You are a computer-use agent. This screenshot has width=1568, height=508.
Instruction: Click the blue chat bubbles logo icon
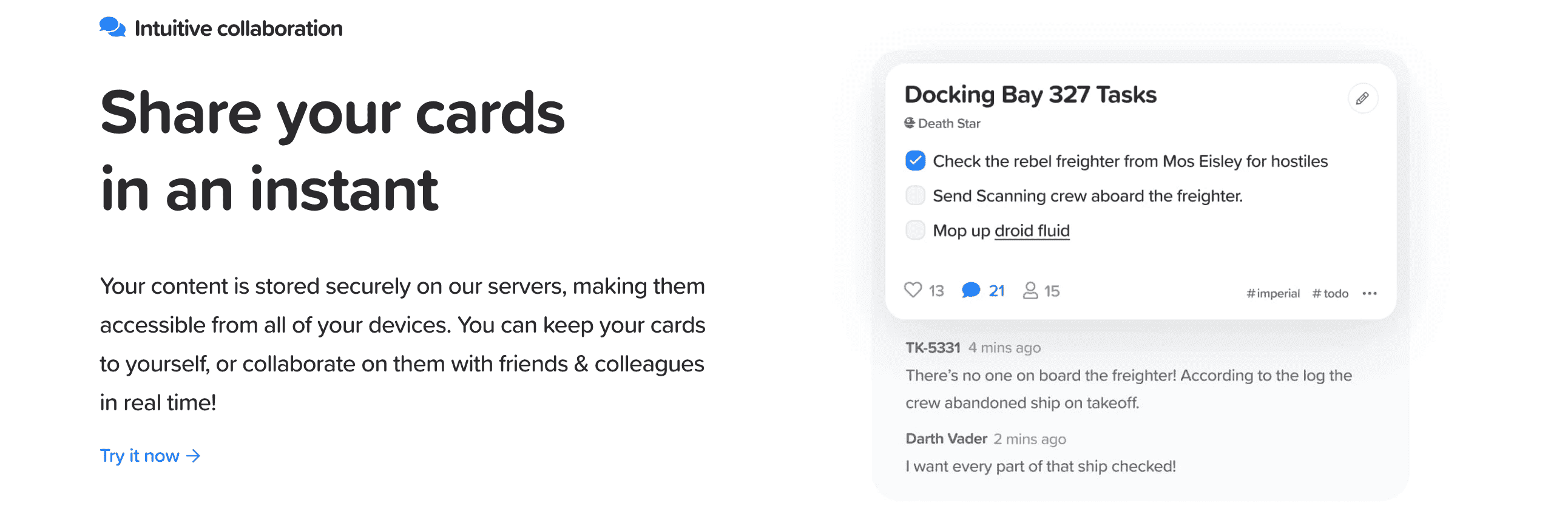click(x=113, y=27)
